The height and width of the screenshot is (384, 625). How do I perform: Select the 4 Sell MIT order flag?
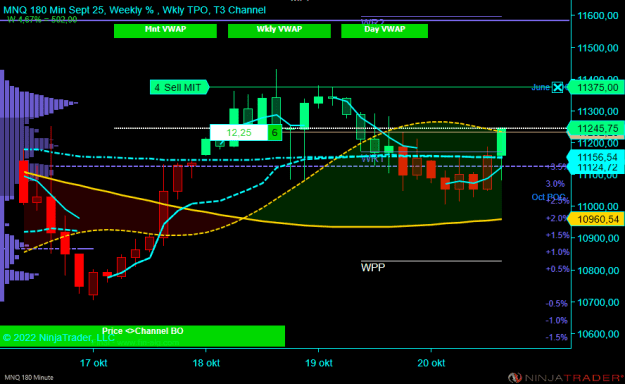click(179, 87)
